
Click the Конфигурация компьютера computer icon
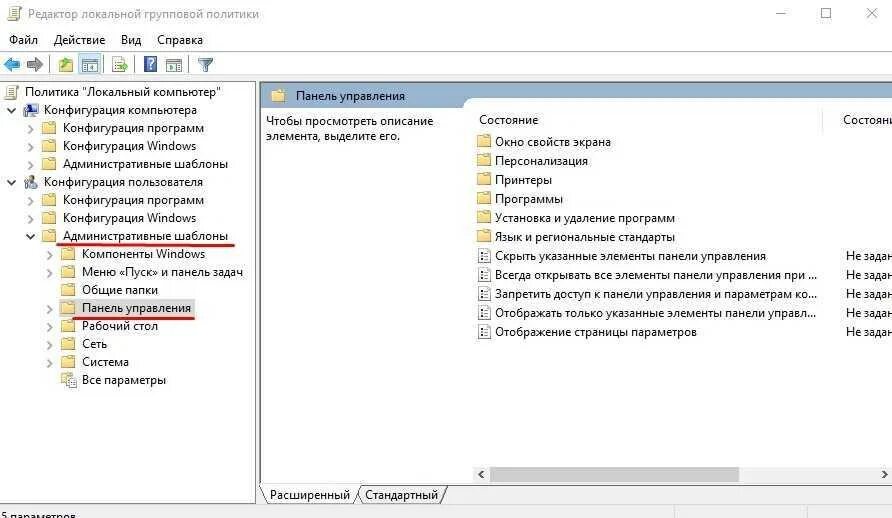[31, 110]
